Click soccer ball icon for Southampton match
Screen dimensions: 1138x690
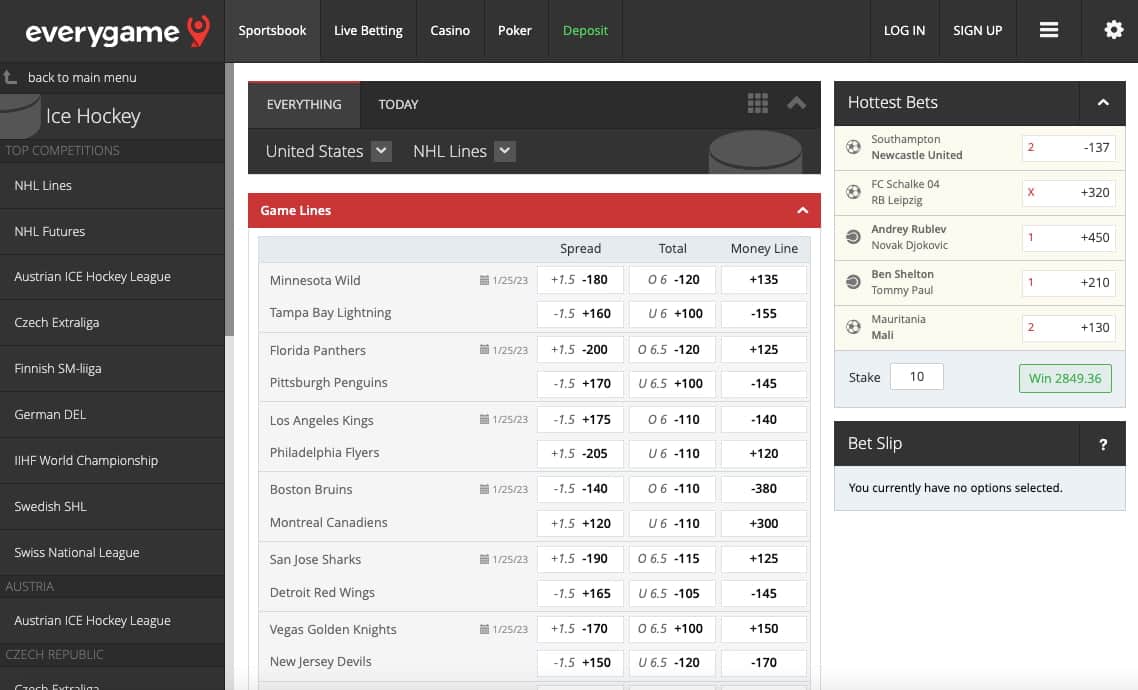coord(854,147)
